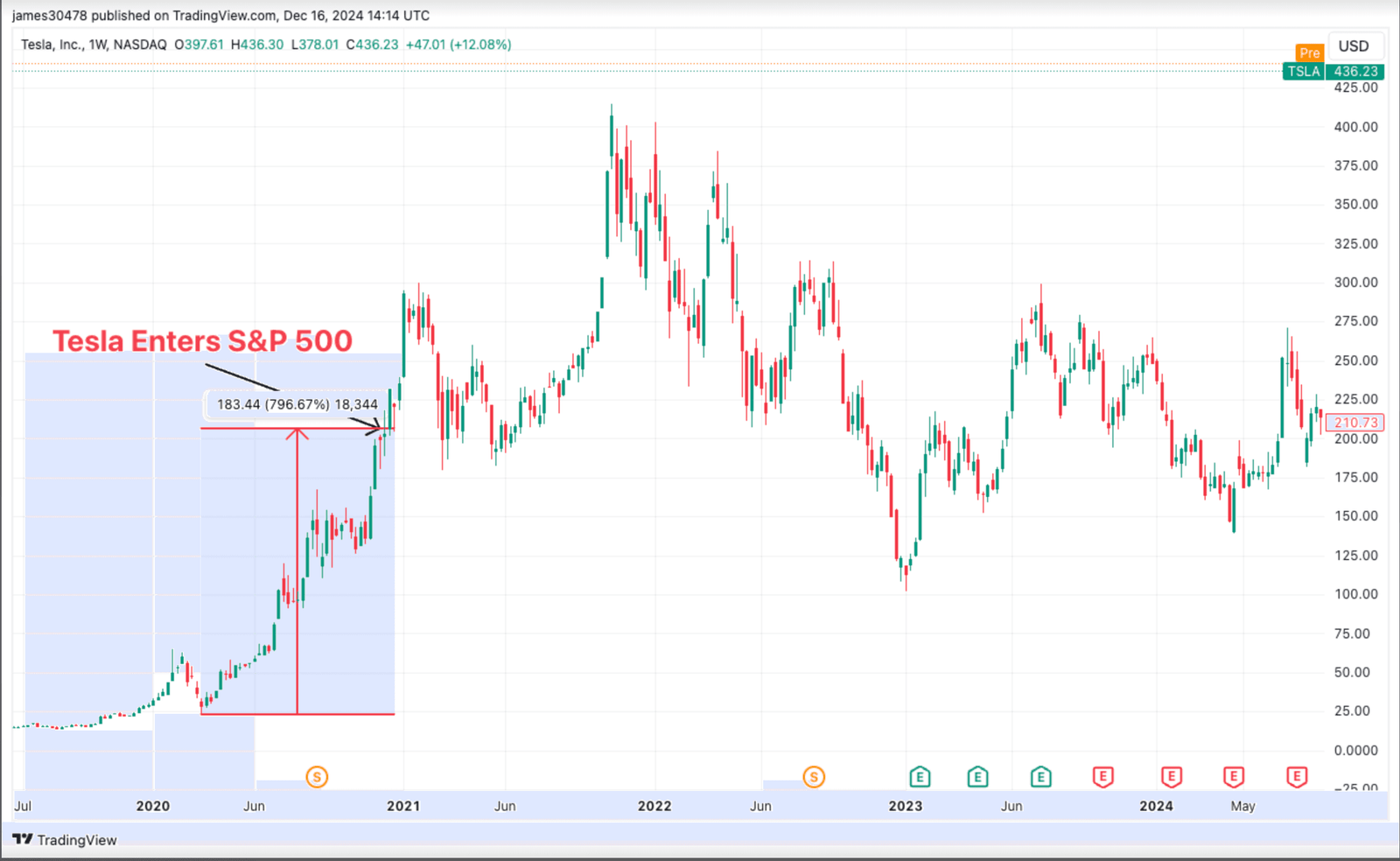This screenshot has height=861, width=1400.
Task: Click the low value L378.01
Action: coord(315,45)
